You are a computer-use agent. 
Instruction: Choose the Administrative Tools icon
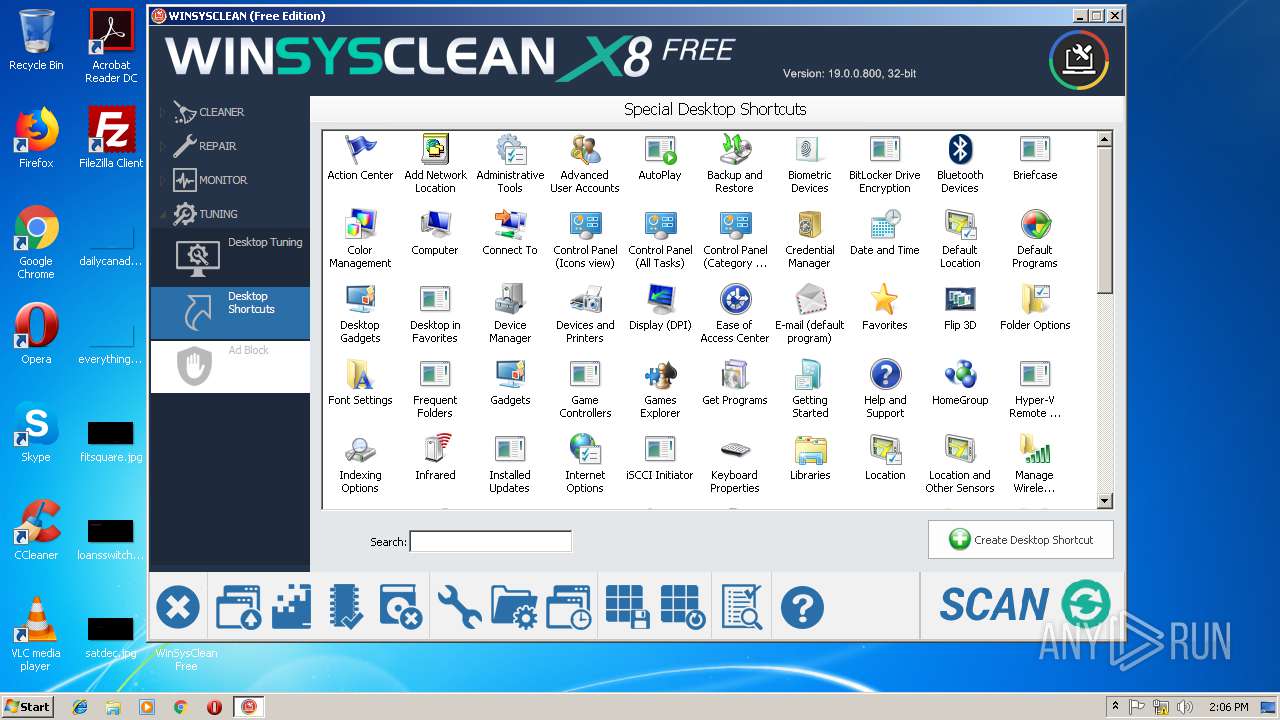coord(510,150)
